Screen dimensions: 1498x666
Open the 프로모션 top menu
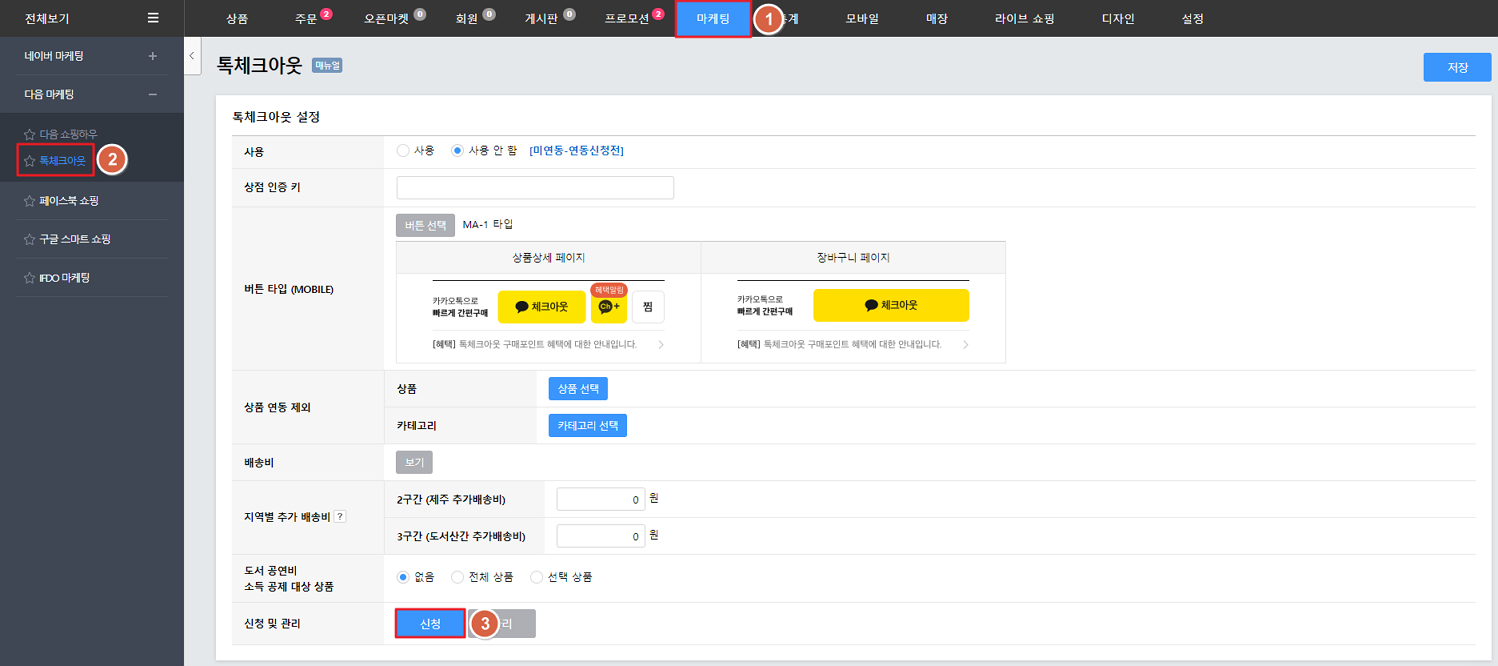click(x=627, y=19)
